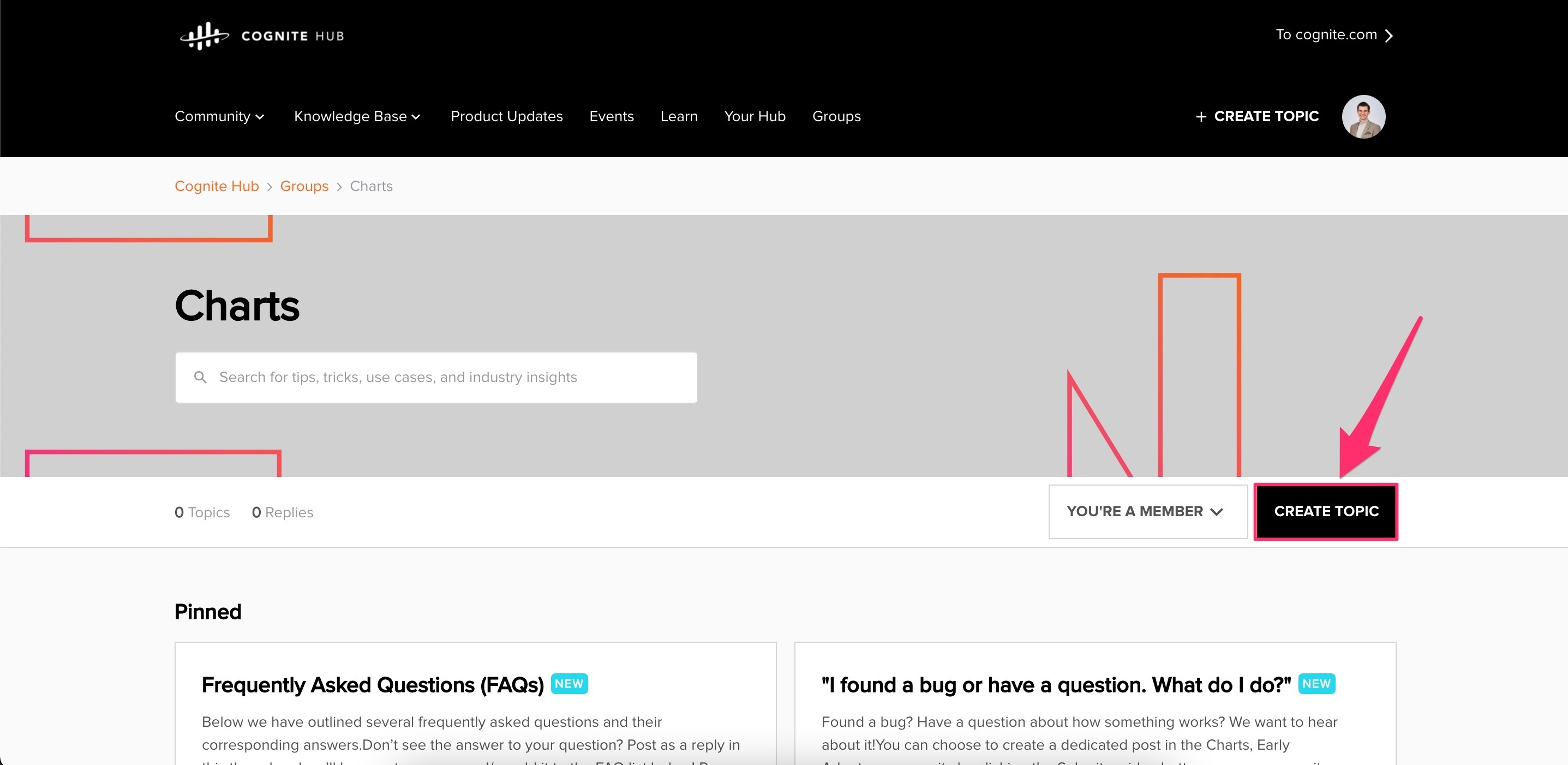Open the Learn section
The height and width of the screenshot is (765, 1568).
coord(679,116)
